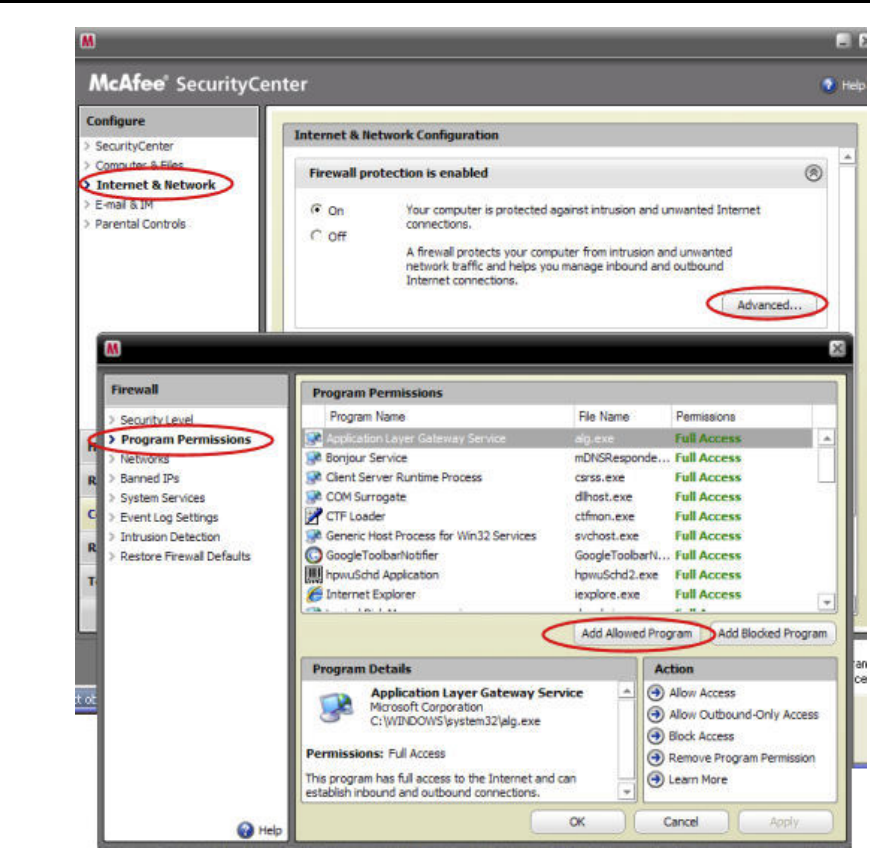Click the Internet Explorer row icon
The image size is (870, 848).
[313, 594]
